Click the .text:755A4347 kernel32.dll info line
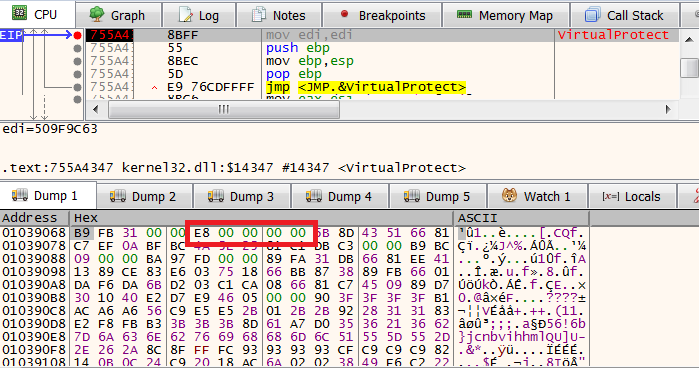This screenshot has width=699, height=368. pos(234,168)
